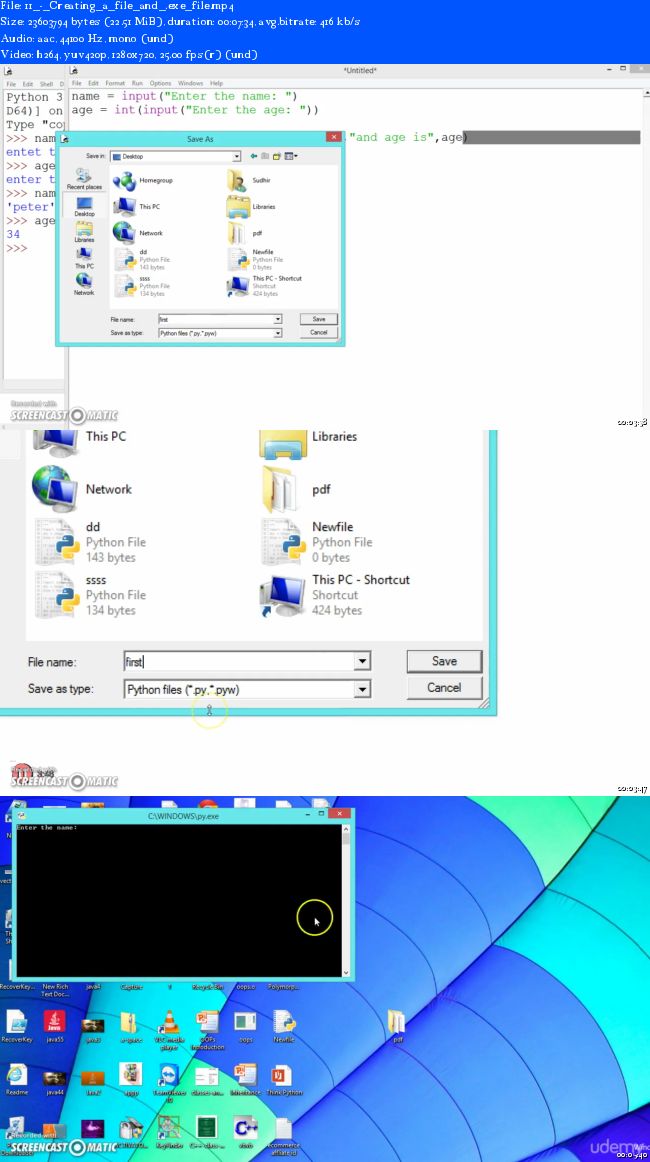650x1162 pixels.
Task: Select the C++ desktop shortcut icon
Action: point(245,1132)
